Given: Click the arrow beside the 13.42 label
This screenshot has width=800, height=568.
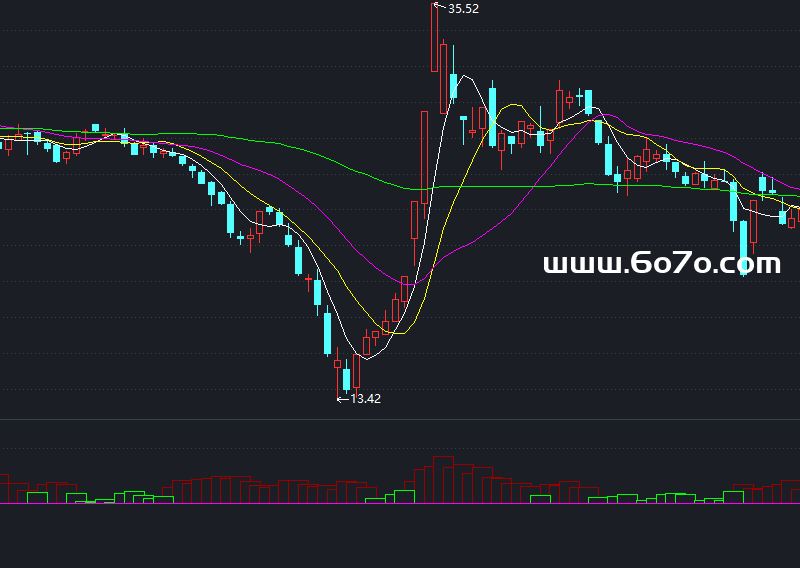Looking at the screenshot, I should pyautogui.click(x=342, y=399).
